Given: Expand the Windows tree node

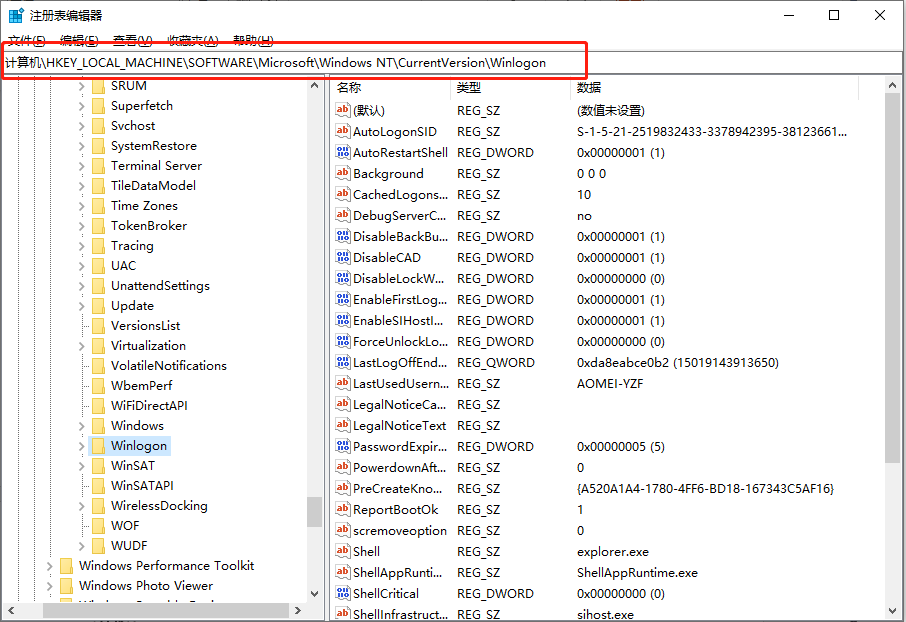Looking at the screenshot, I should pyautogui.click(x=82, y=425).
